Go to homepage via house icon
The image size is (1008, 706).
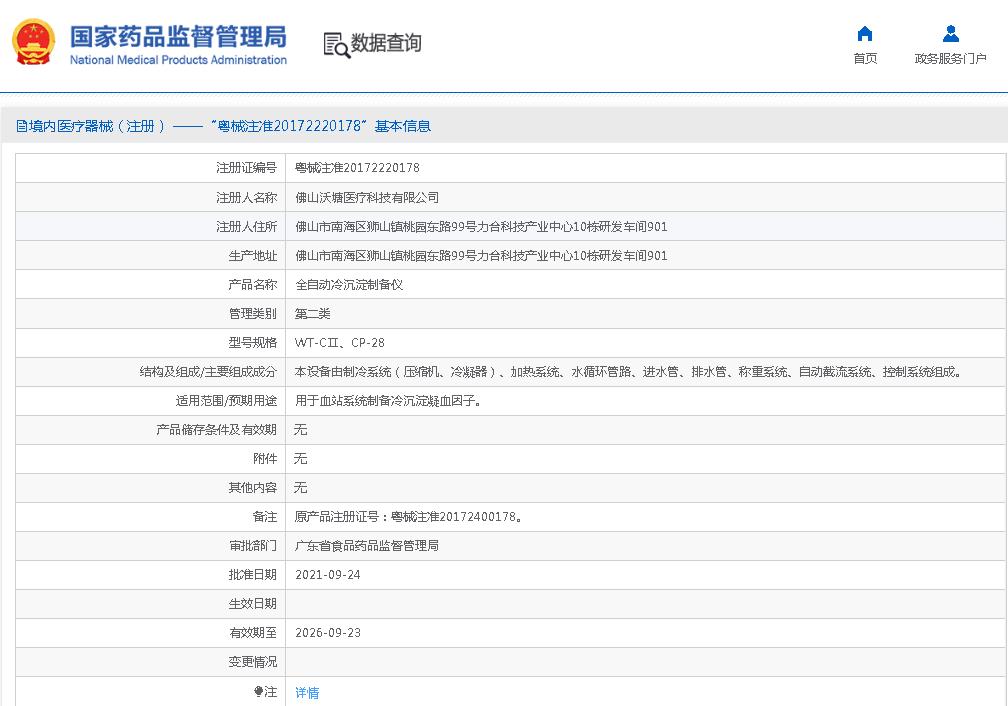coord(865,34)
